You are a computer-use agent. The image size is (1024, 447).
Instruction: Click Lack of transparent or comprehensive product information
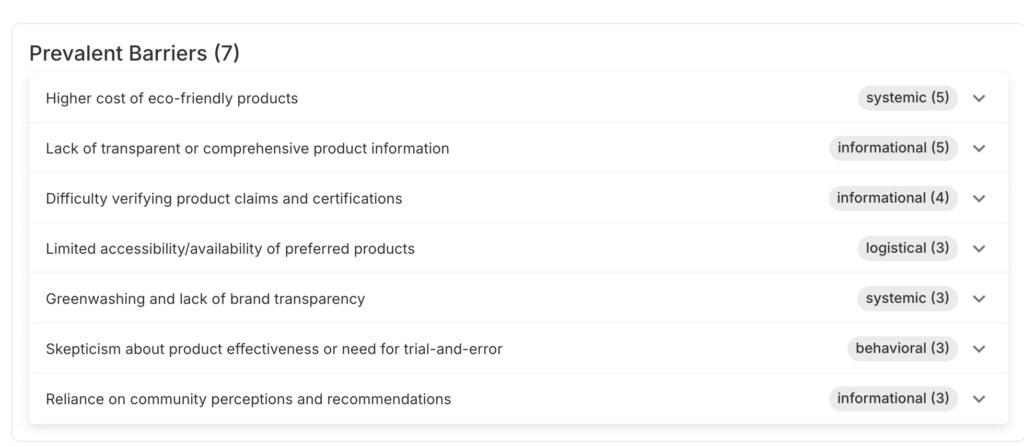point(247,148)
